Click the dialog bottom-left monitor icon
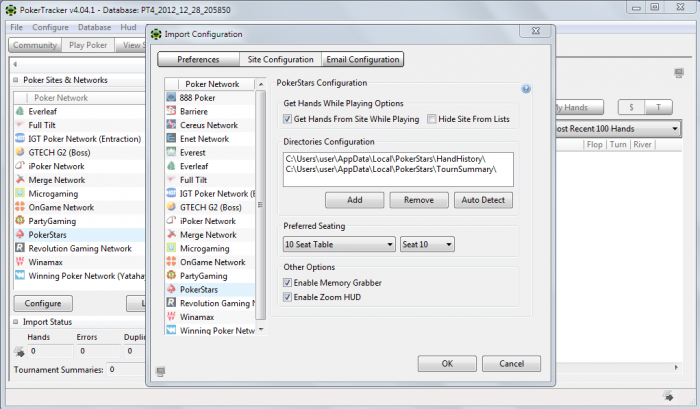 click(161, 371)
